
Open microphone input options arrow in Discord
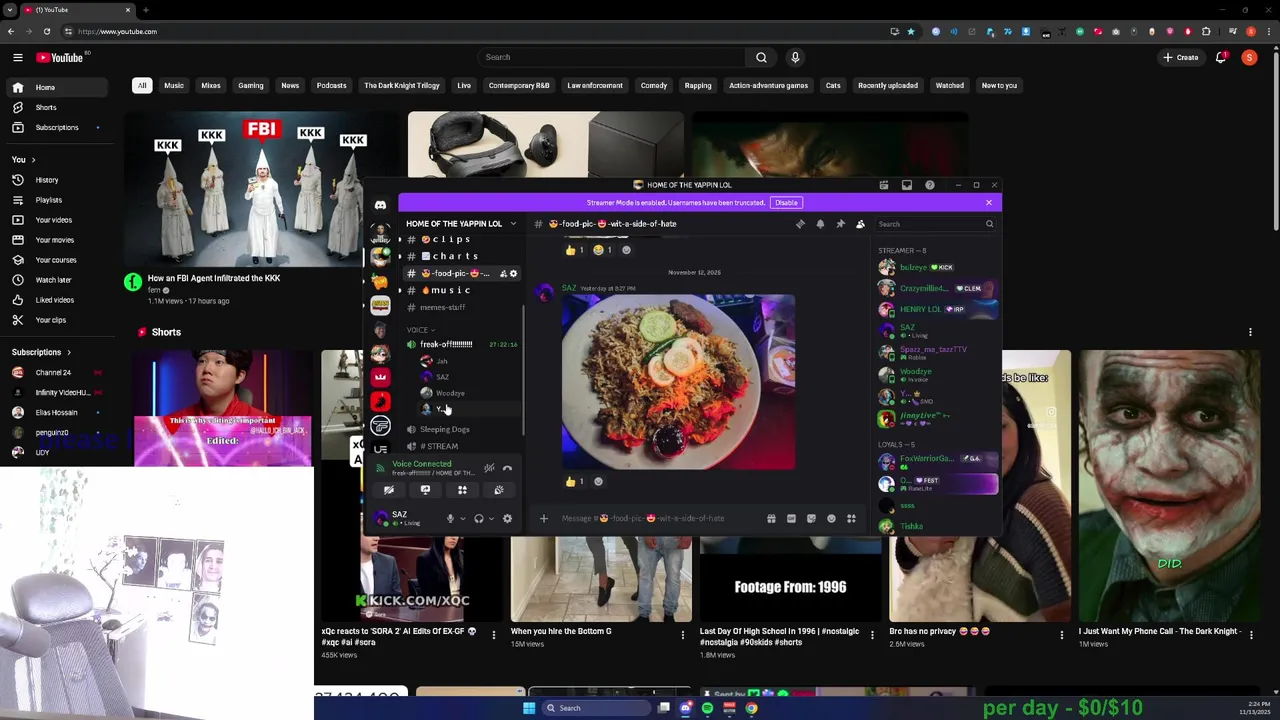tap(462, 518)
